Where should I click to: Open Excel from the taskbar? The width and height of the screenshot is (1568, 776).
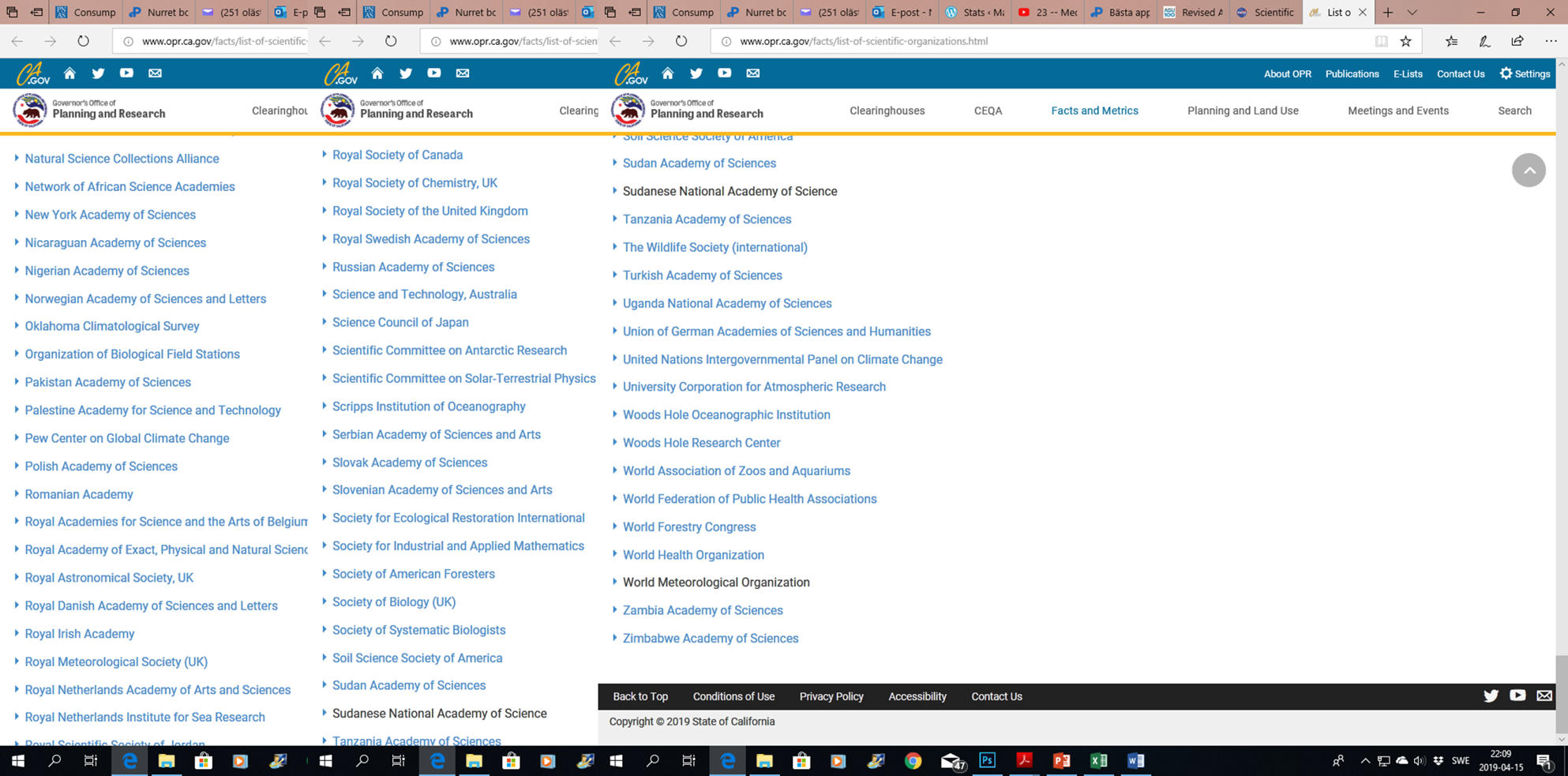click(1098, 761)
